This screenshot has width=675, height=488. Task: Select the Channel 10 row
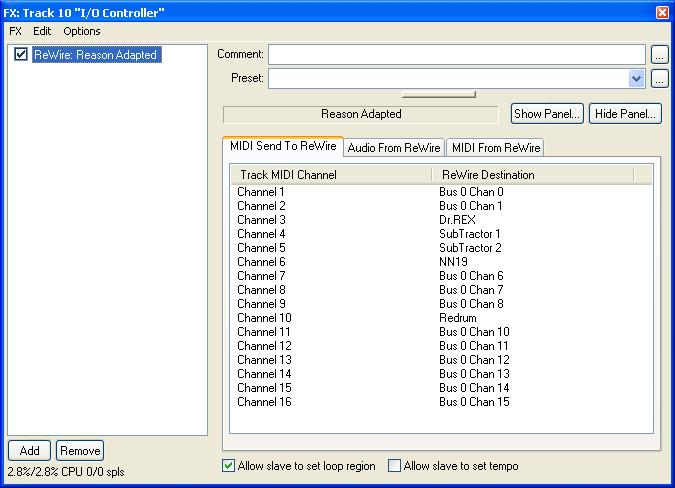click(x=441, y=318)
